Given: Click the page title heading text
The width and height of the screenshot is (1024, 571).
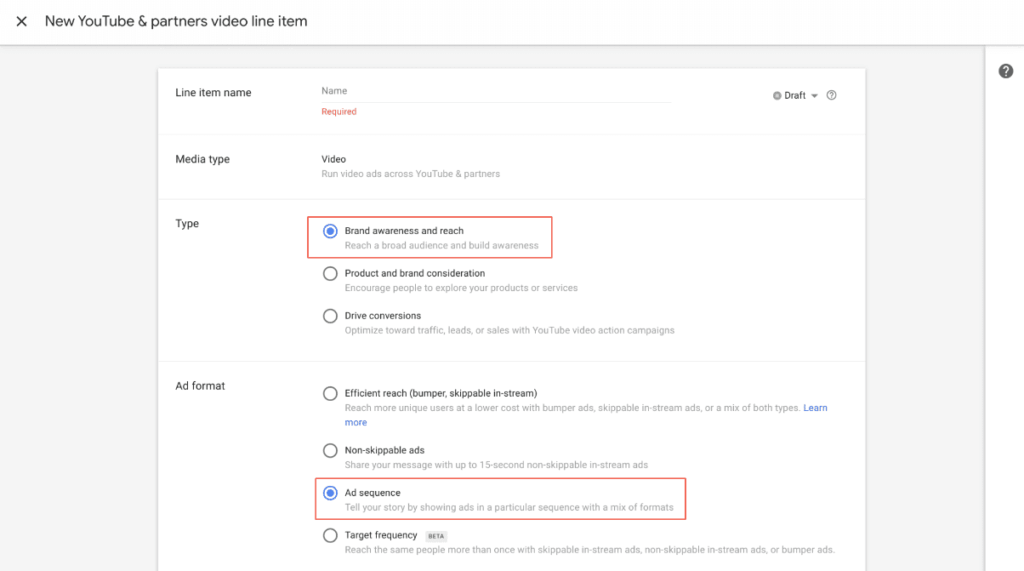Looking at the screenshot, I should pos(176,21).
